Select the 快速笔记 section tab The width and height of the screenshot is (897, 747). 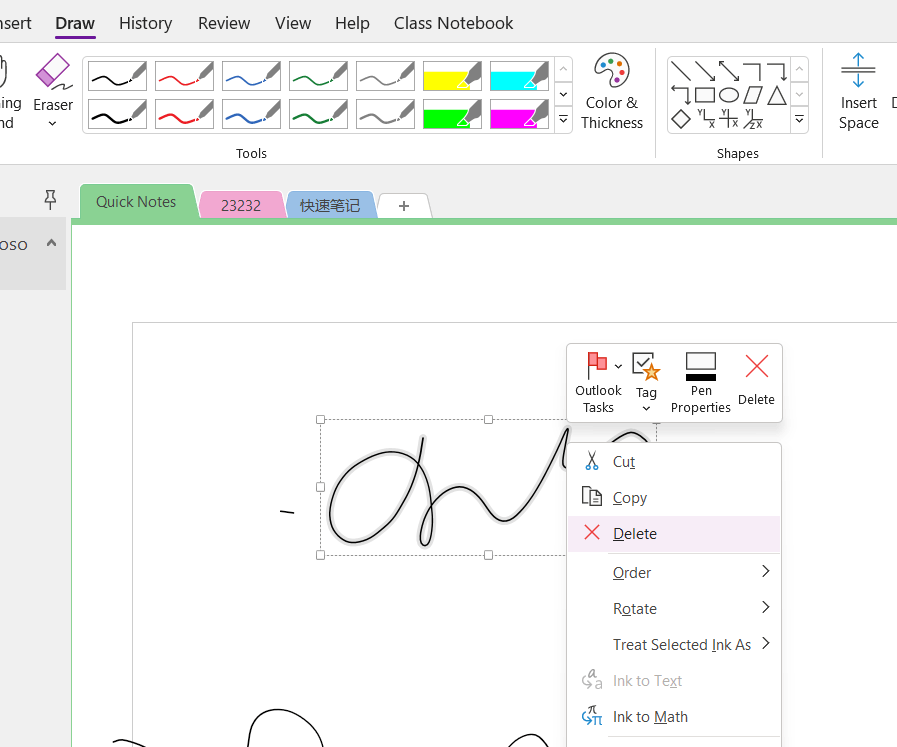[x=330, y=205]
